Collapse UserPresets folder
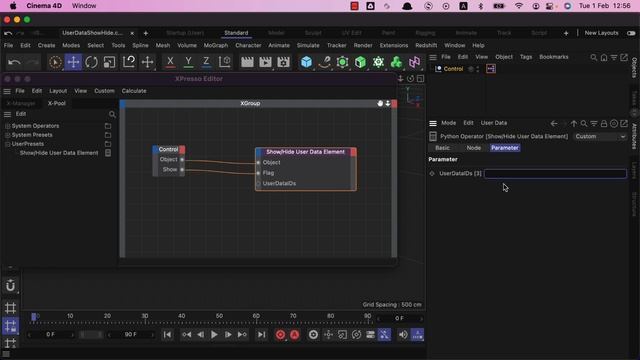Screen dimensions: 640x360 coord(7,144)
